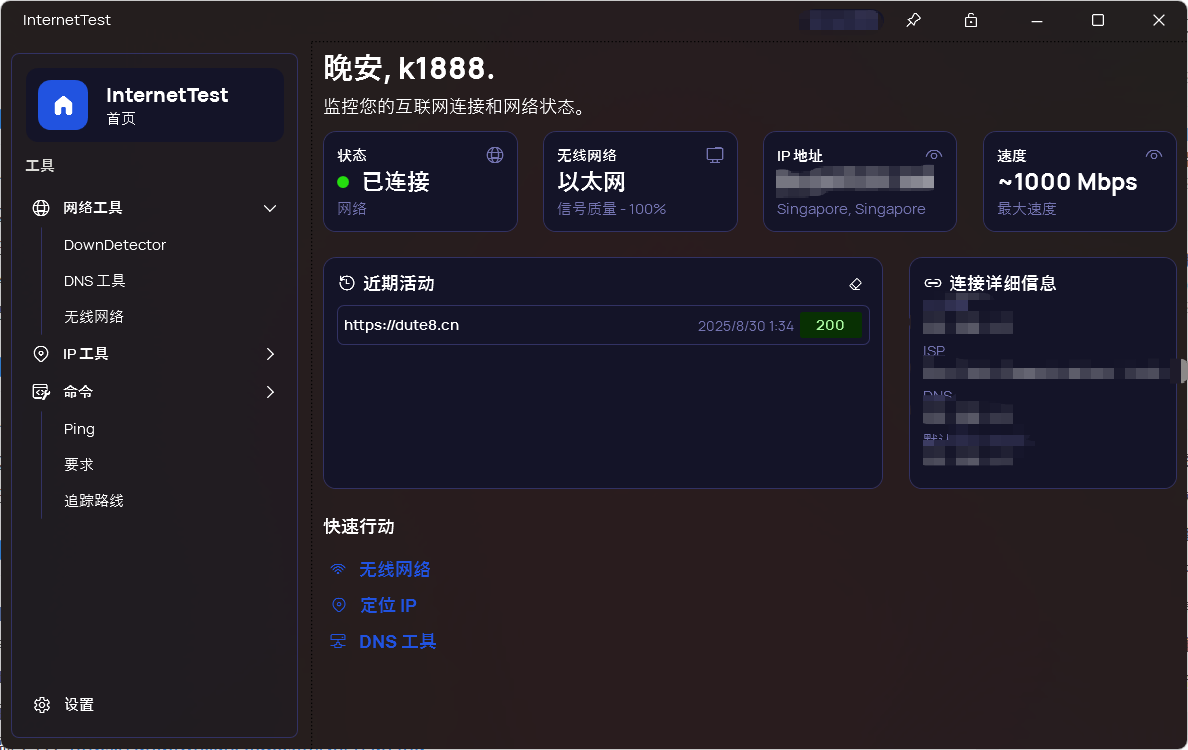
Task: Open 设置 settings page
Action: point(79,705)
